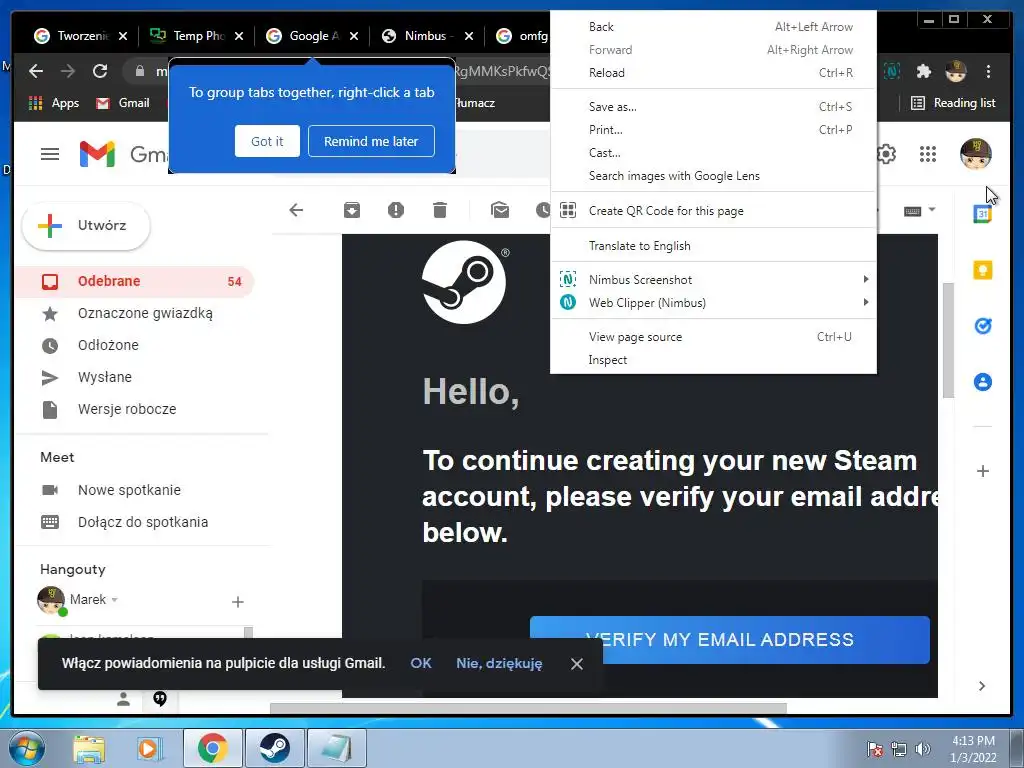Go back to inbox arrow
The height and width of the screenshot is (768, 1024).
pyautogui.click(x=296, y=210)
